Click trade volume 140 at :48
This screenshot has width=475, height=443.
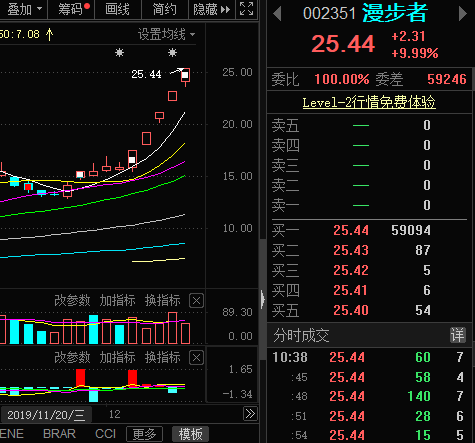(419, 396)
